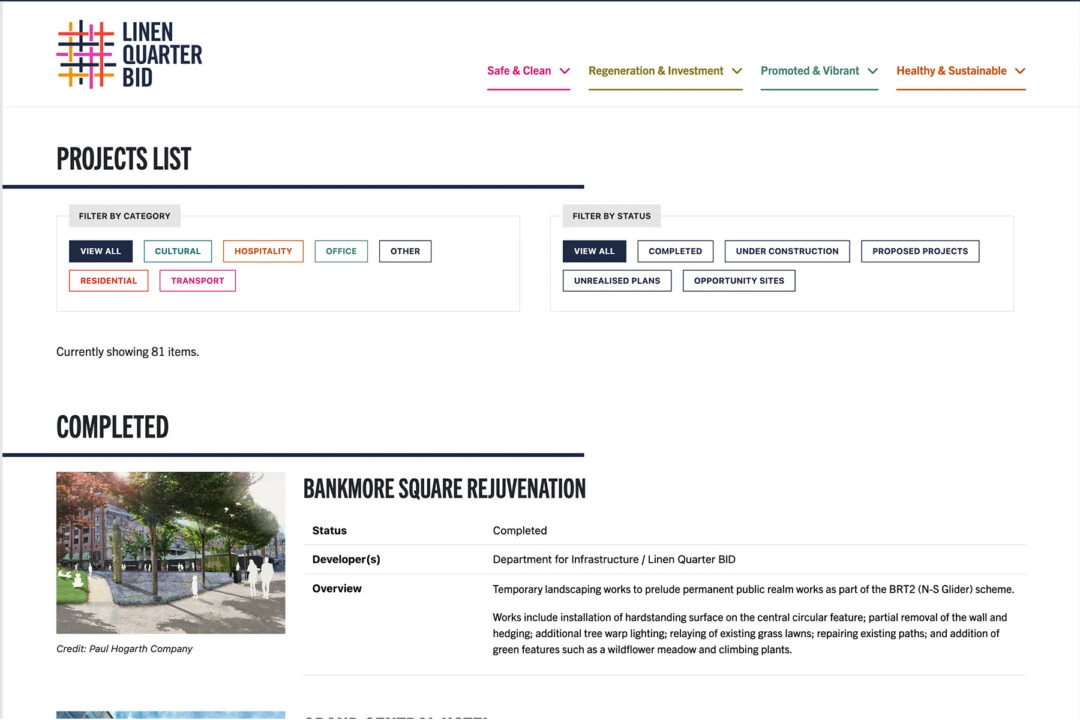Viewport: 1080px width, 720px height.
Task: Click the Bankmore Square project thumbnail image
Action: 170,553
